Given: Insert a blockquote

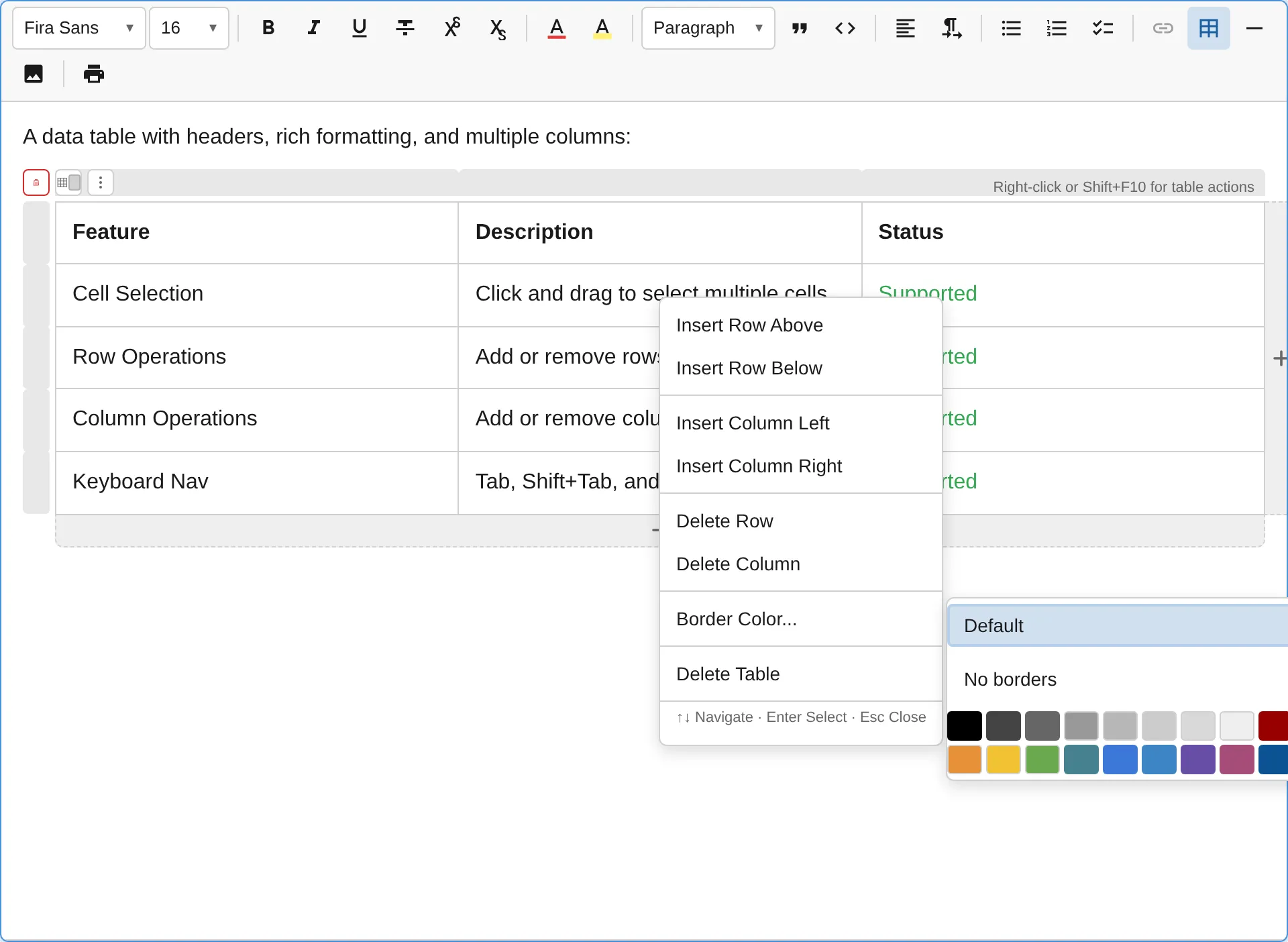Looking at the screenshot, I should 800,28.
